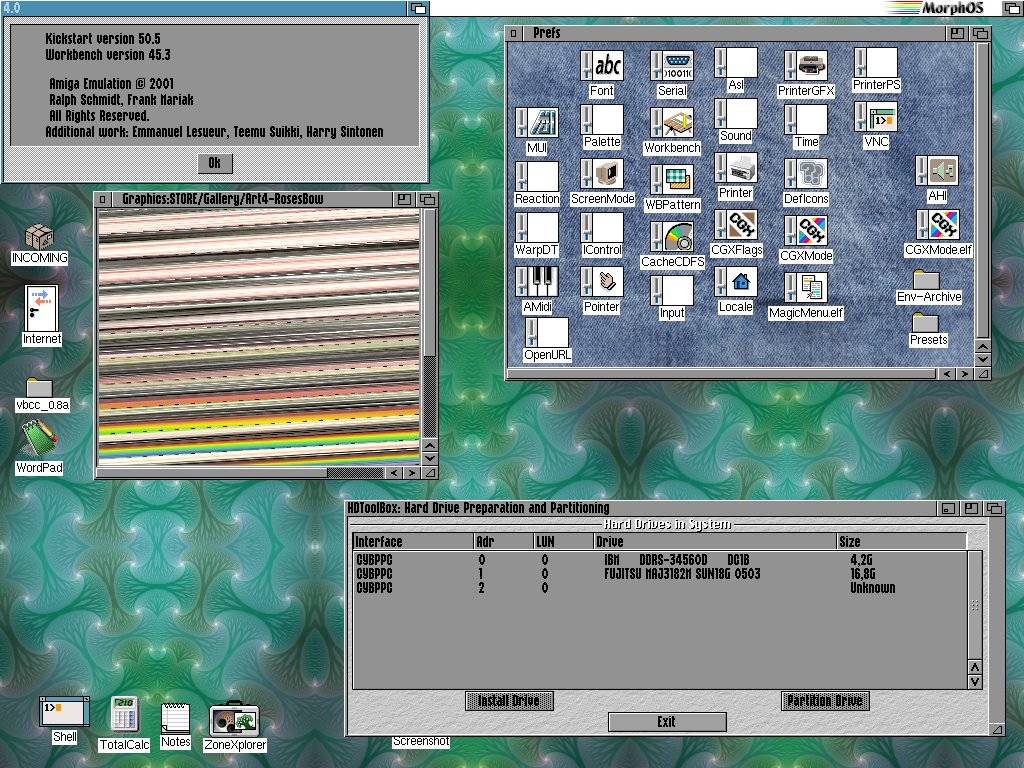1024x768 pixels.
Task: Click the down arrow of the drive list scrollbar
Action: point(975,681)
